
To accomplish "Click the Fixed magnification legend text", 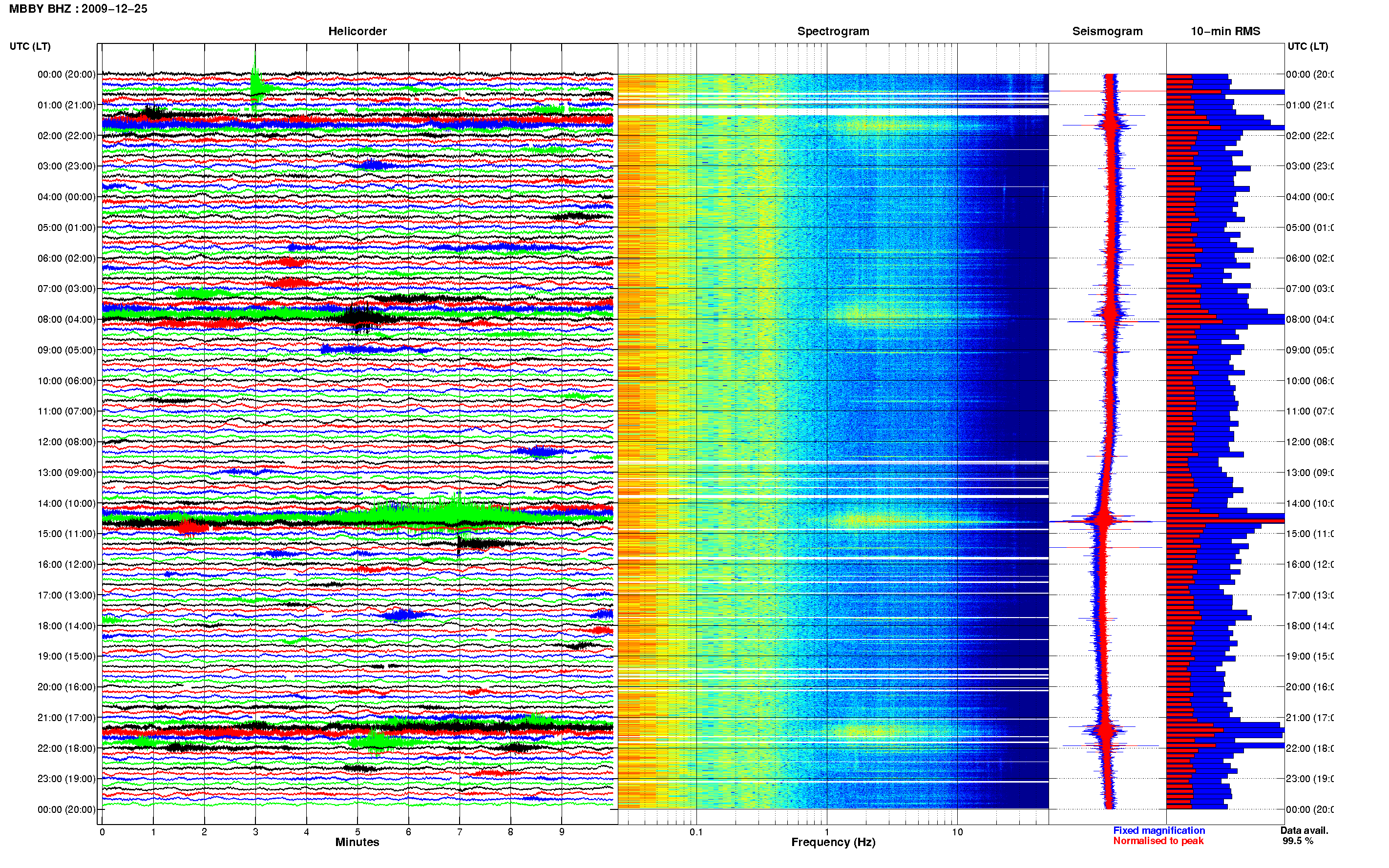I will (x=1159, y=830).
